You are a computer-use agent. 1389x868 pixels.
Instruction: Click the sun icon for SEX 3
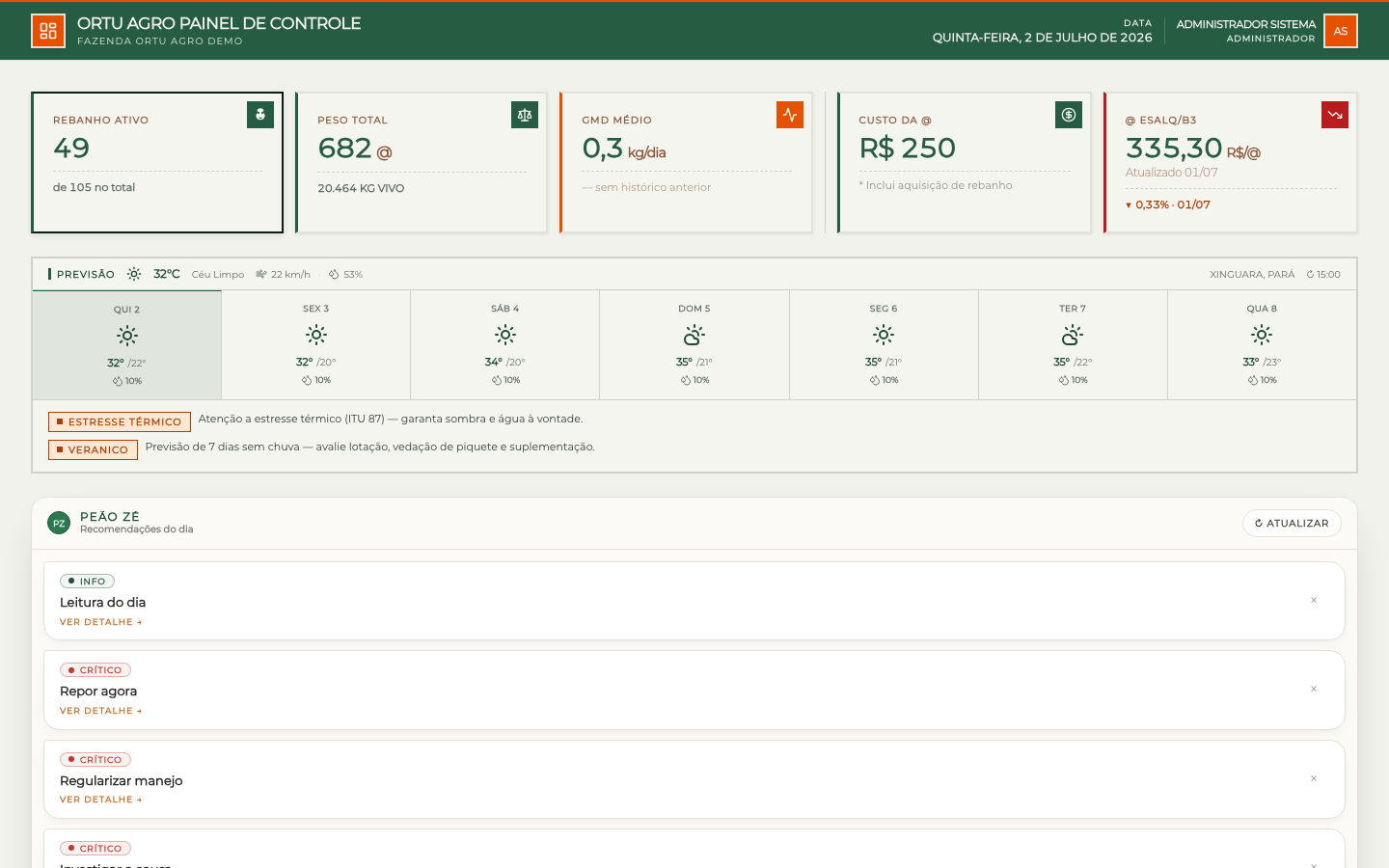[x=316, y=335]
